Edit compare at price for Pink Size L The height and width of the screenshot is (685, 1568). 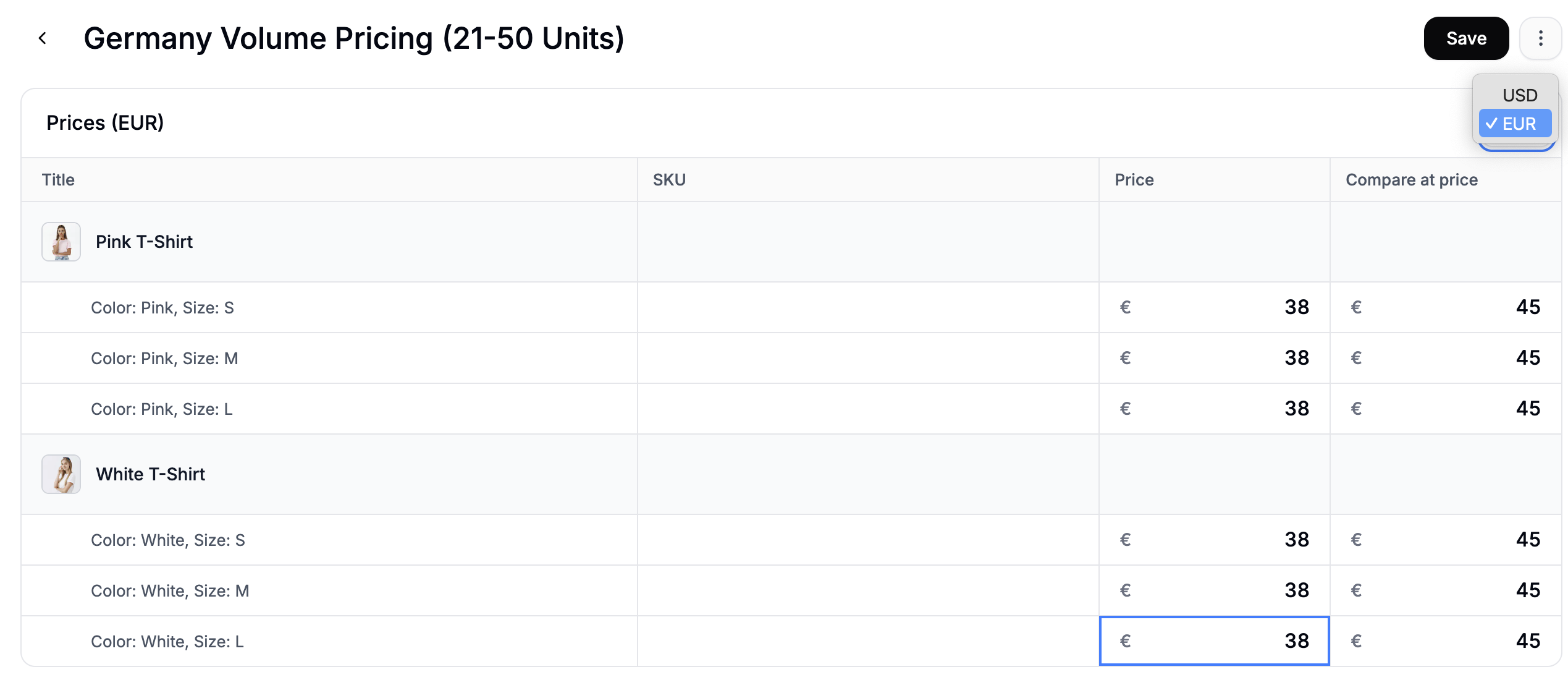point(1446,408)
